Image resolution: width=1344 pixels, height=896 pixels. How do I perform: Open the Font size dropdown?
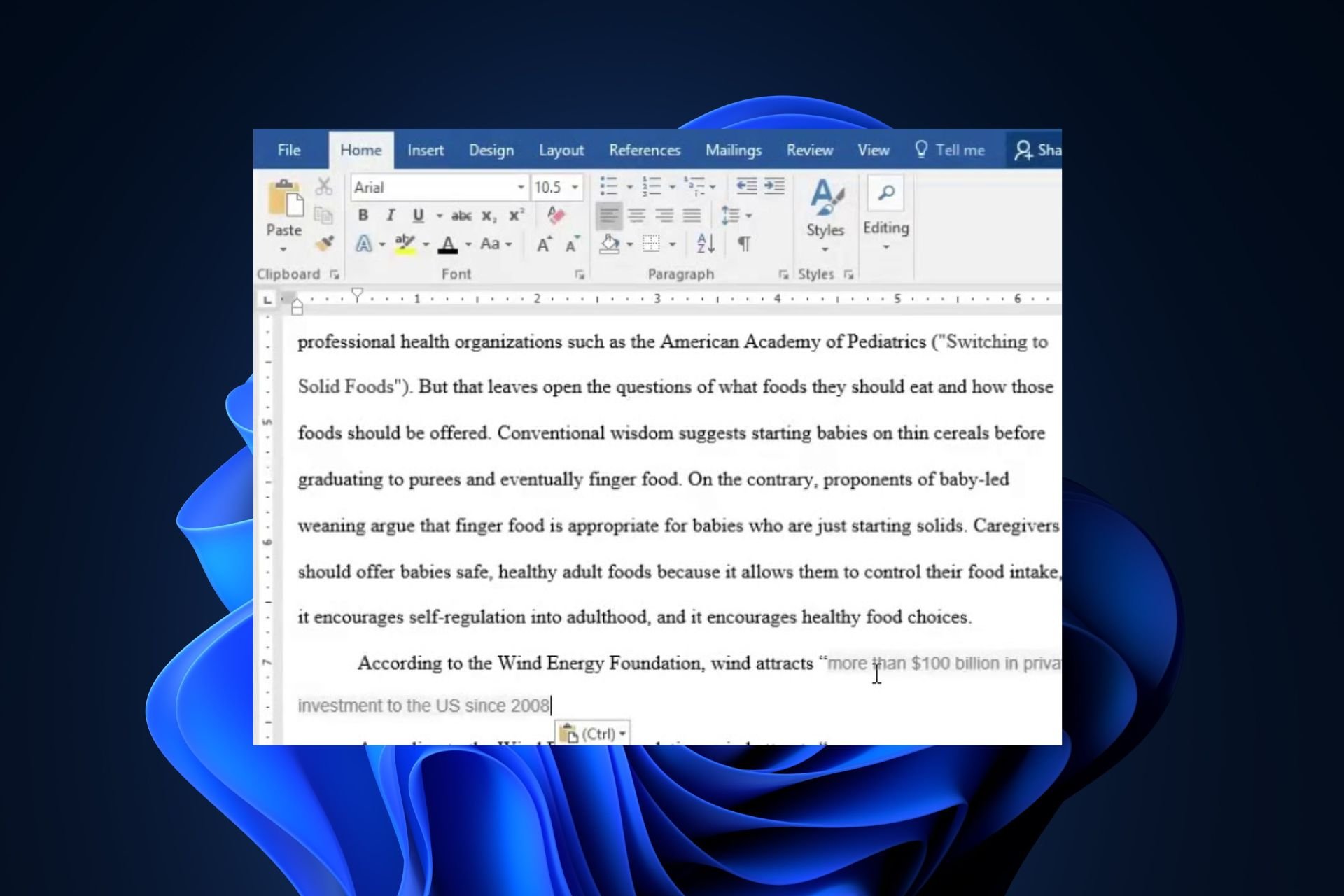pos(575,187)
